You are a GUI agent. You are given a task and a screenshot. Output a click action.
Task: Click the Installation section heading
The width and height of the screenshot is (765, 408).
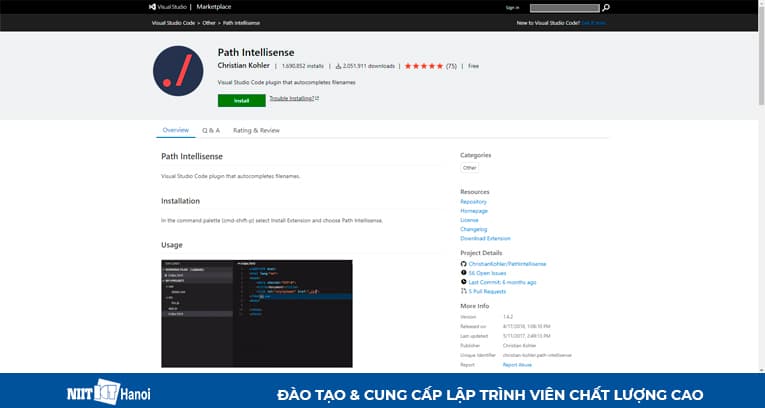pos(181,201)
